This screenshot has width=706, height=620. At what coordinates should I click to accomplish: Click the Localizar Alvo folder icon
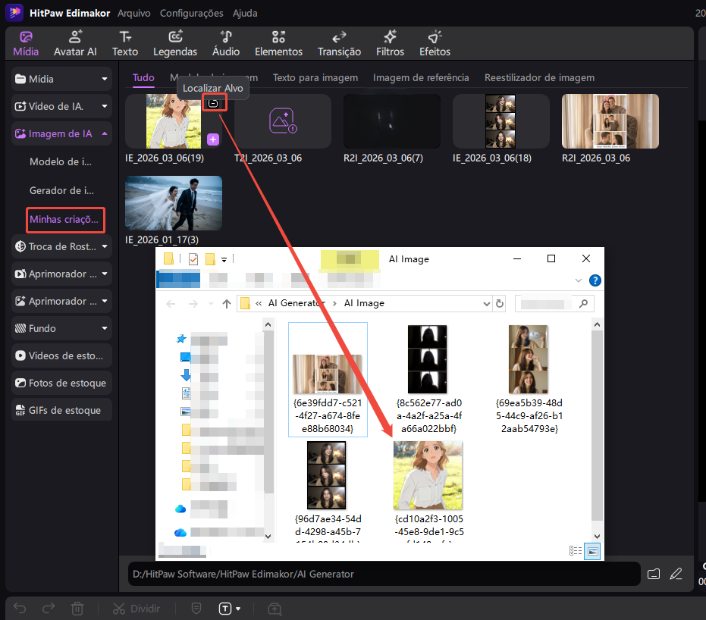coord(212,103)
